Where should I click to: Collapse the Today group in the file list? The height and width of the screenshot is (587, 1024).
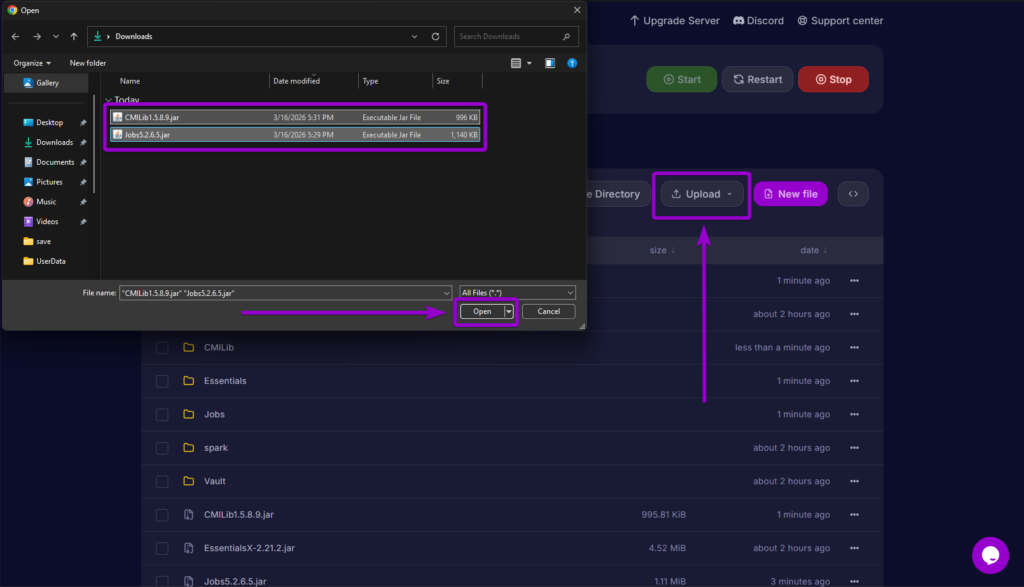tap(108, 99)
